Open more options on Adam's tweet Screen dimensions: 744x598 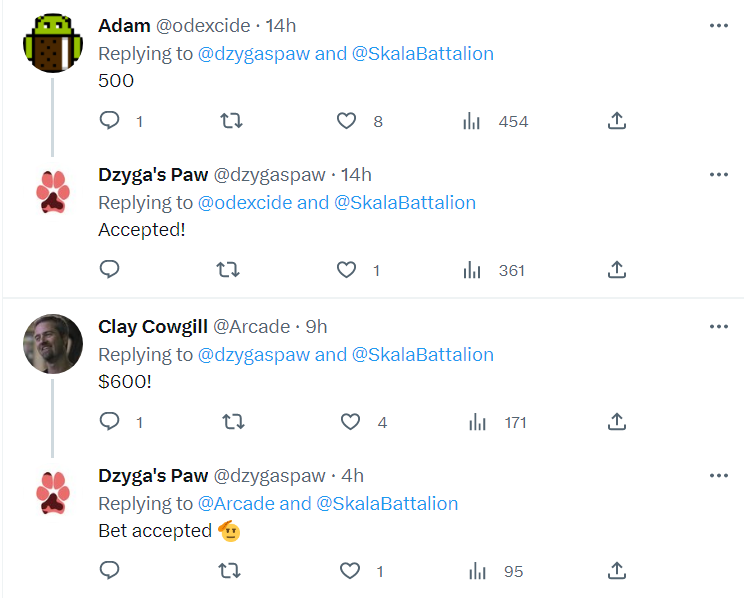(719, 26)
